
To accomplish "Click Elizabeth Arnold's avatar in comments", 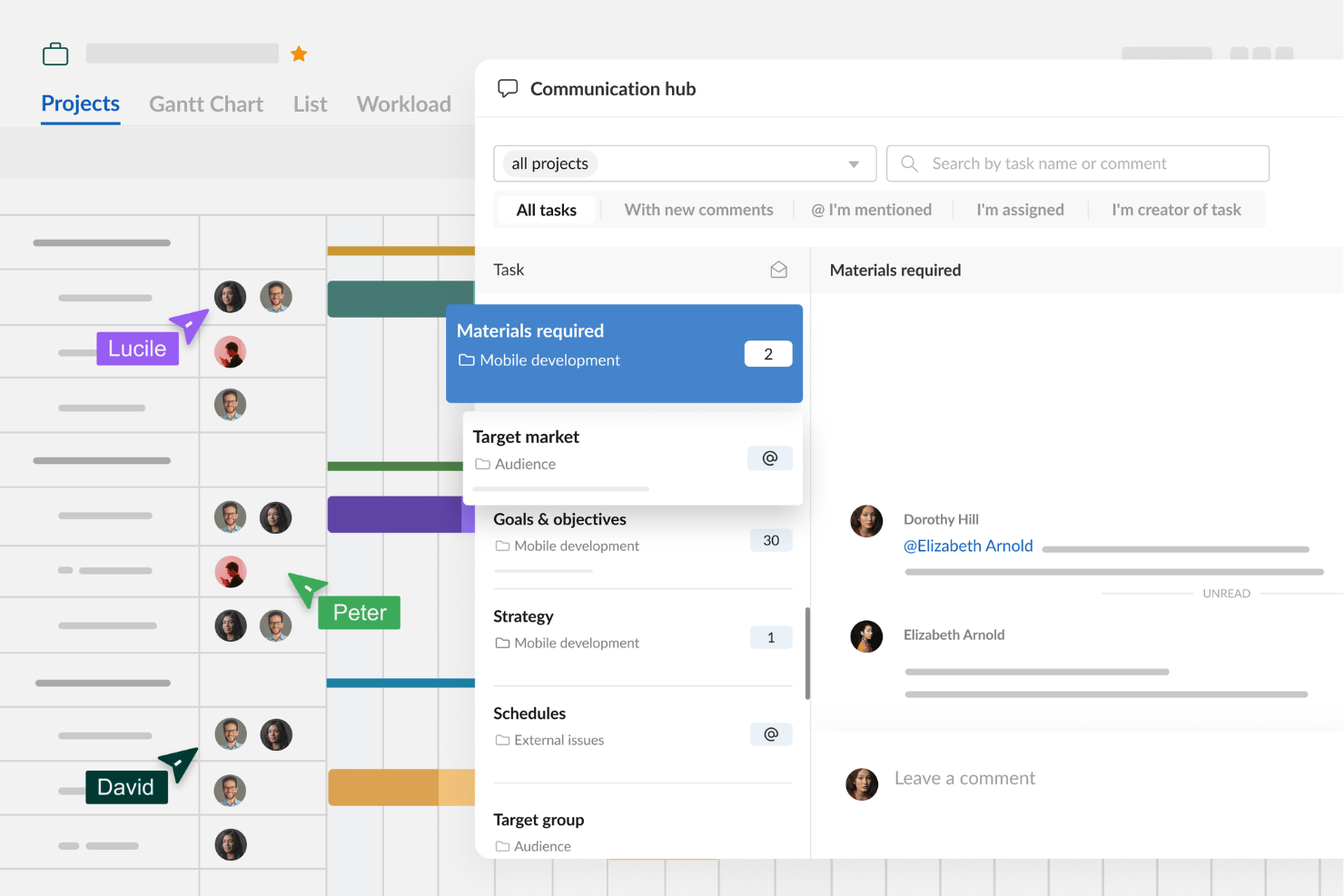I will pyautogui.click(x=866, y=636).
